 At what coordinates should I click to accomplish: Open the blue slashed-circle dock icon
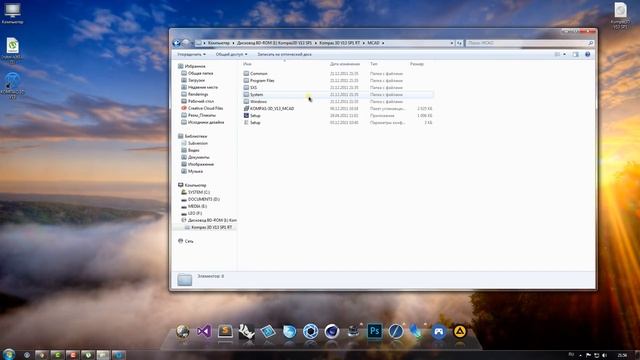coord(396,331)
